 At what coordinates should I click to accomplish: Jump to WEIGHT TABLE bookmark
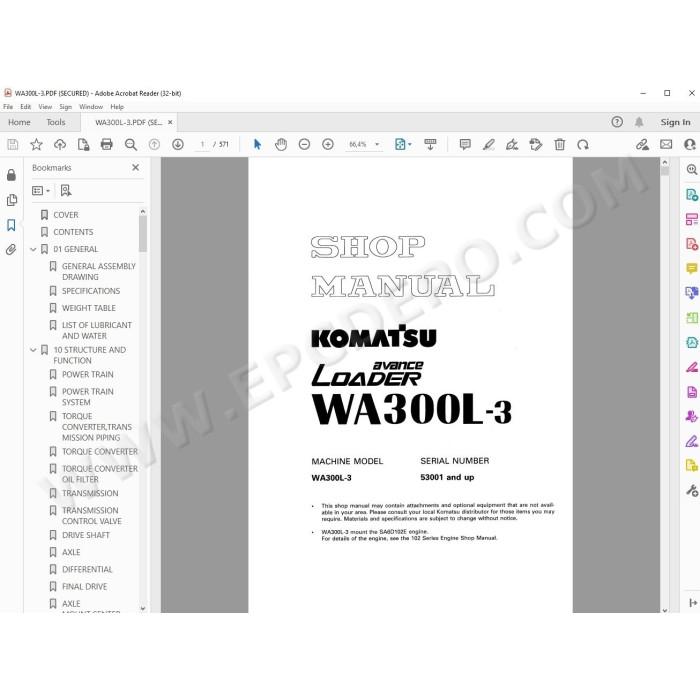tap(88, 308)
